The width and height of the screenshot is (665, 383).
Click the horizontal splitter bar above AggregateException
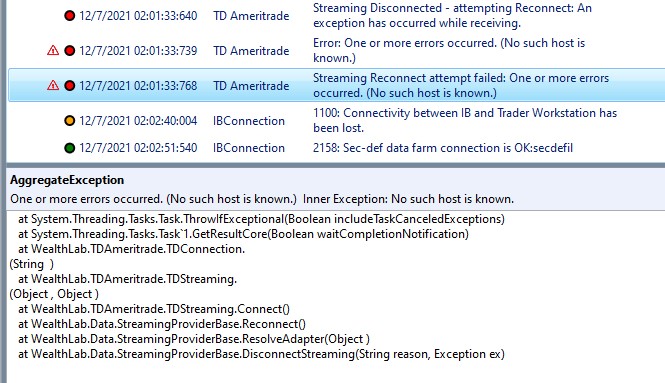[x=335, y=166]
